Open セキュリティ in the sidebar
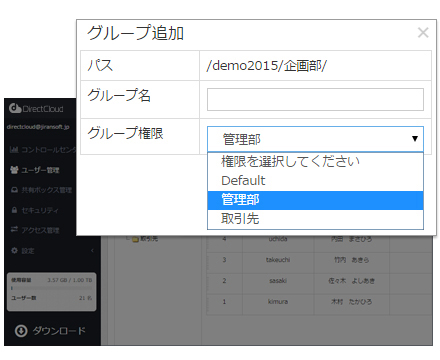This screenshot has width=440, height=360. pyautogui.click(x=40, y=210)
